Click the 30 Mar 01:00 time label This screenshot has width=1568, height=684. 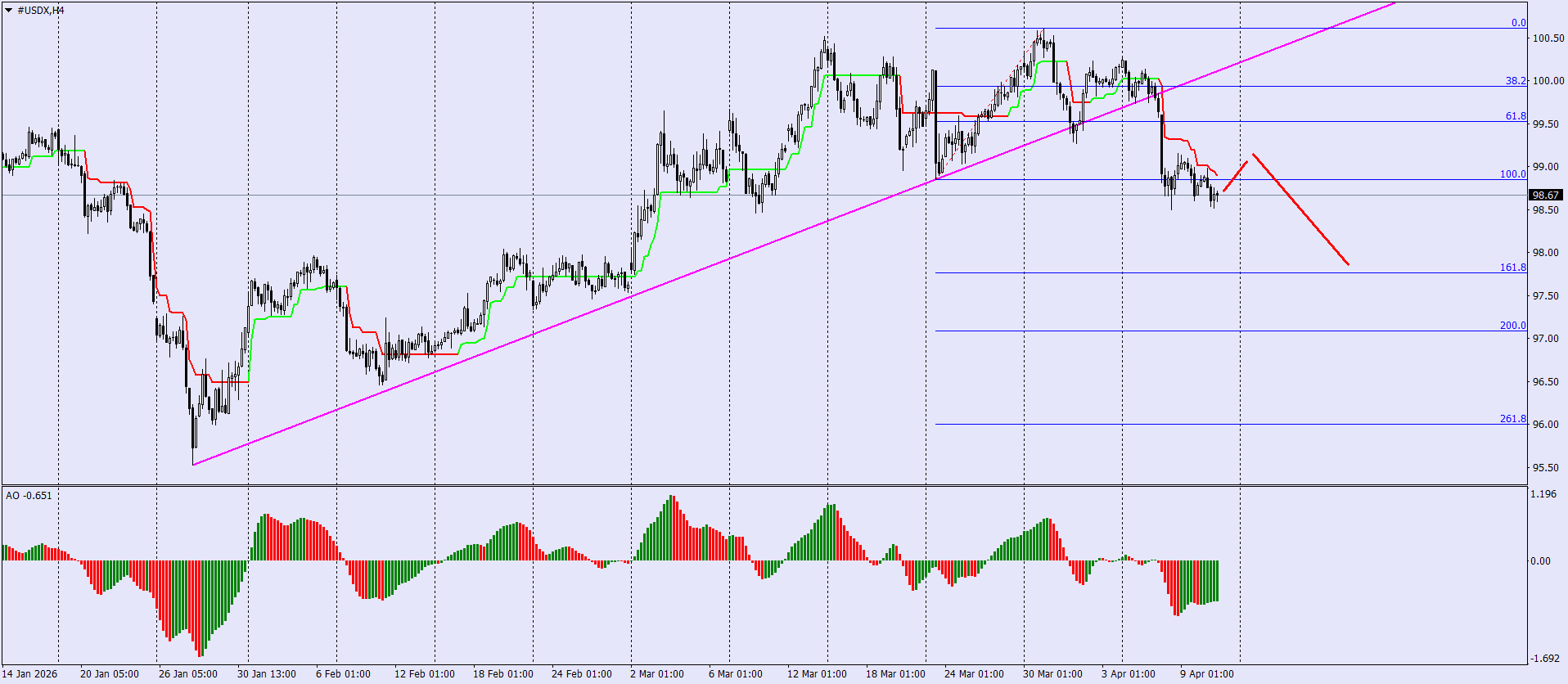pyautogui.click(x=1053, y=674)
